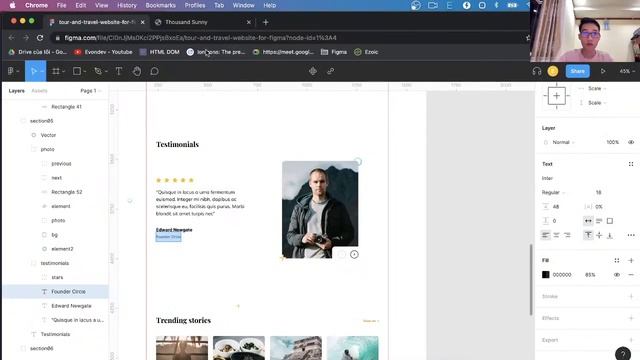The width and height of the screenshot is (640, 360).
Task: Open Evondev - Youtube bookmark
Action: click(104, 52)
